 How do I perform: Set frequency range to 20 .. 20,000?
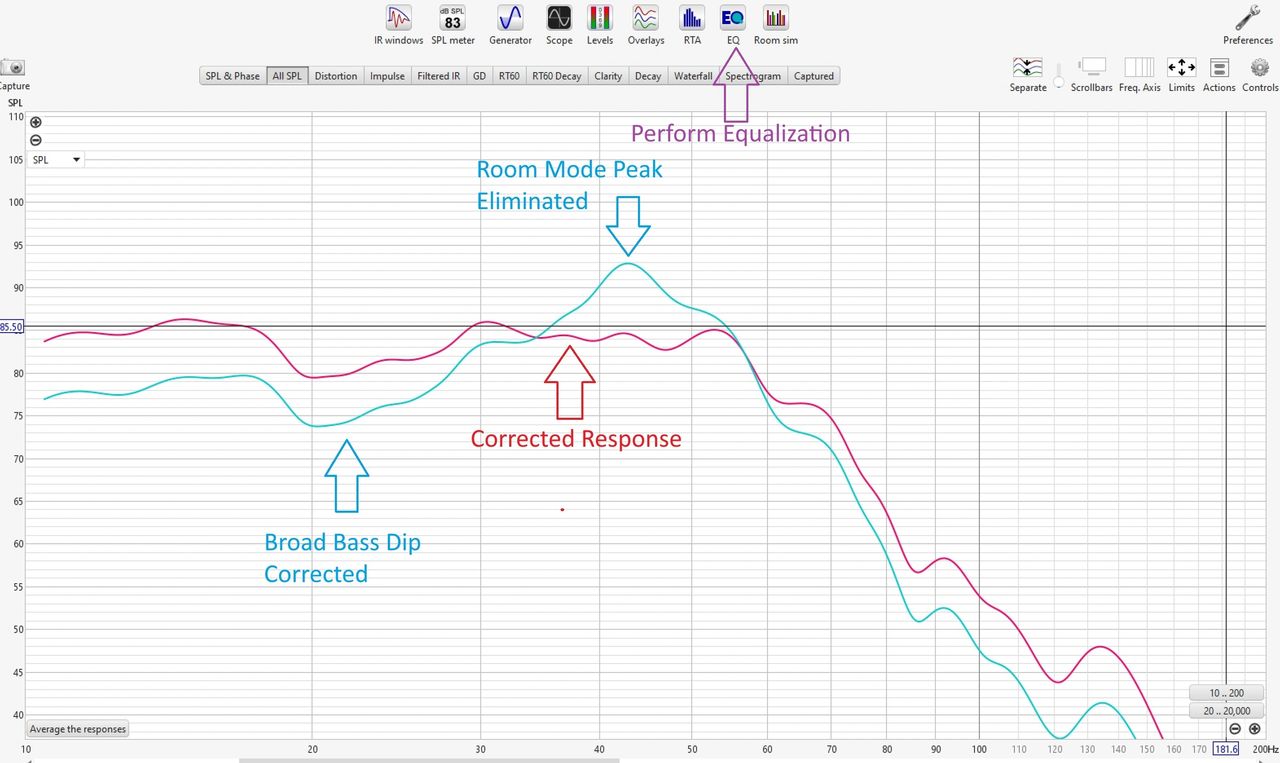click(1229, 711)
